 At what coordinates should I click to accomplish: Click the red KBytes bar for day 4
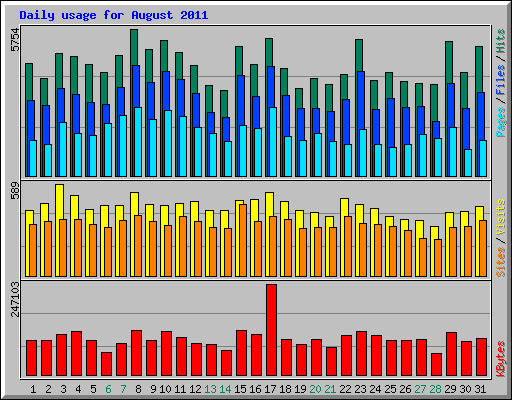76,353
